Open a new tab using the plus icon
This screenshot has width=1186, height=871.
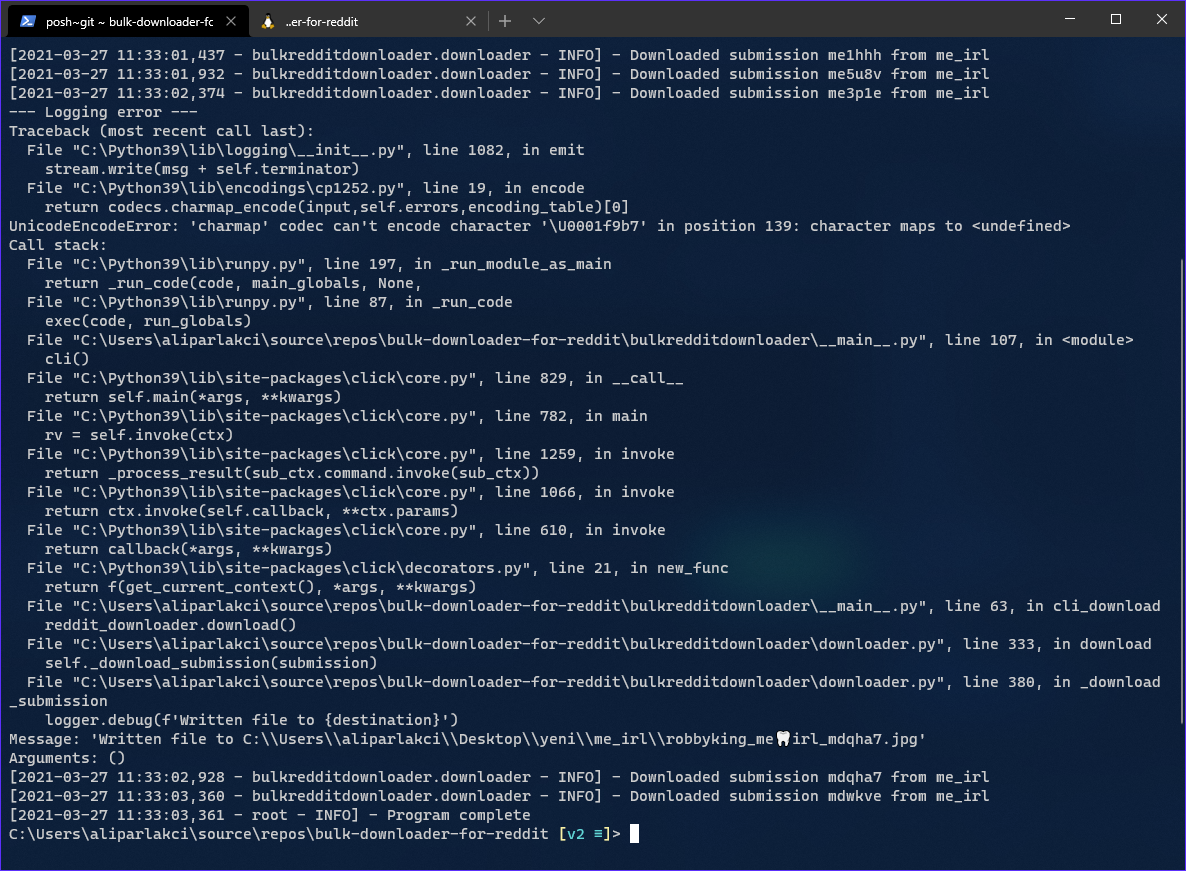click(x=504, y=19)
